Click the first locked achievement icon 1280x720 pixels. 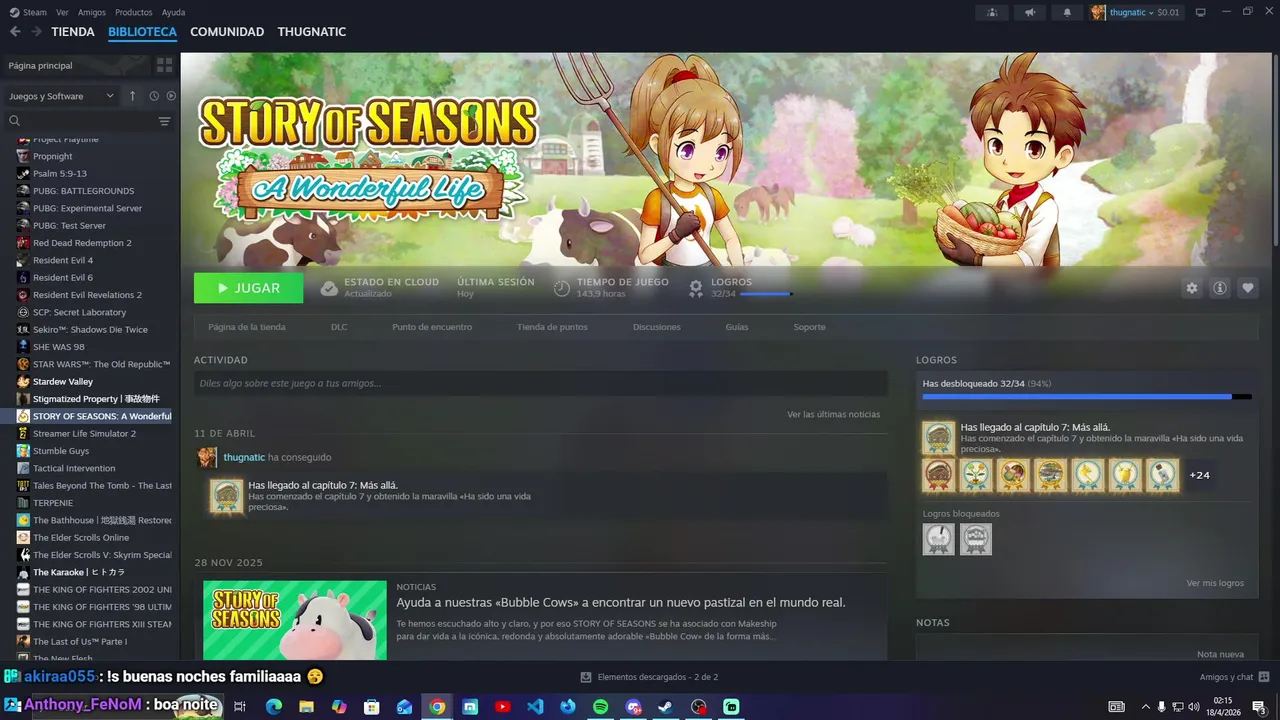coord(938,539)
